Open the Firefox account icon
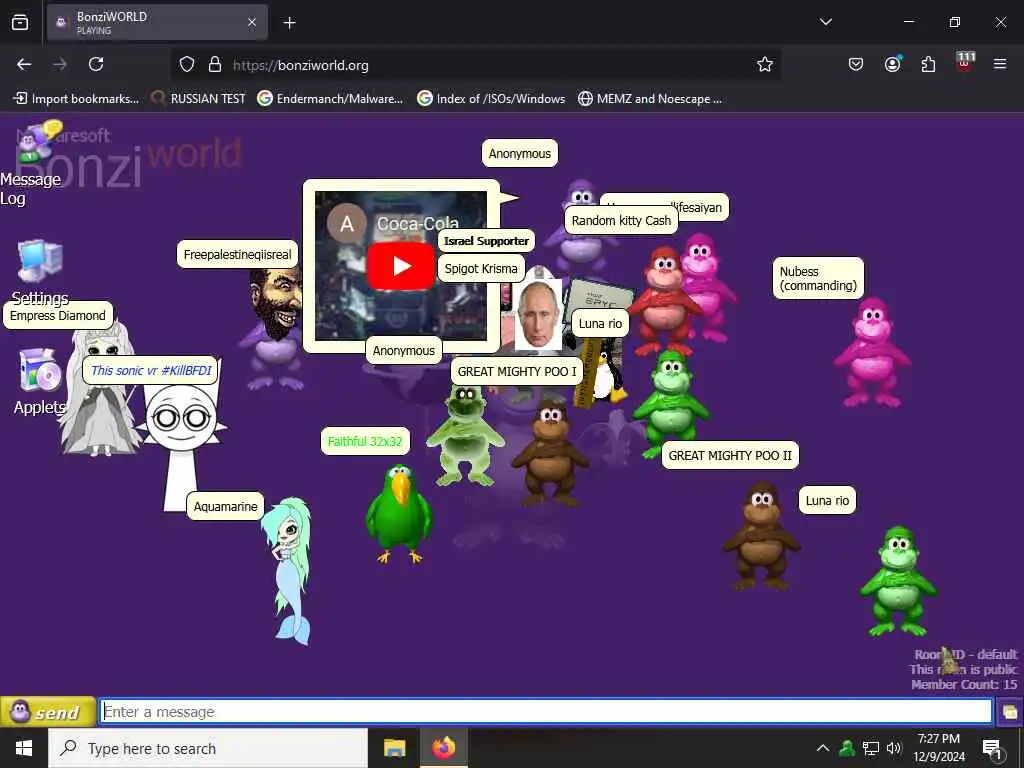 point(892,64)
